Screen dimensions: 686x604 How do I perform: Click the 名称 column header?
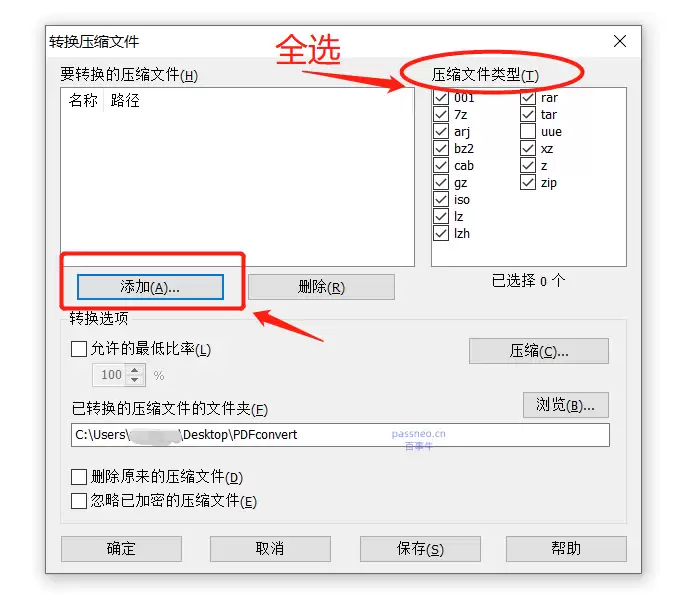coord(83,101)
